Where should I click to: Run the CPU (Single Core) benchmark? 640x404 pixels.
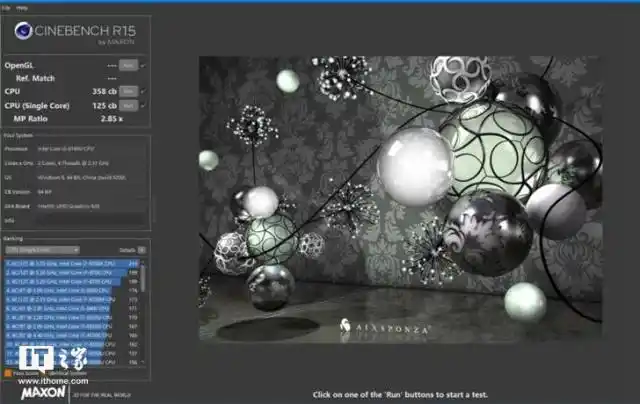[x=128, y=104]
